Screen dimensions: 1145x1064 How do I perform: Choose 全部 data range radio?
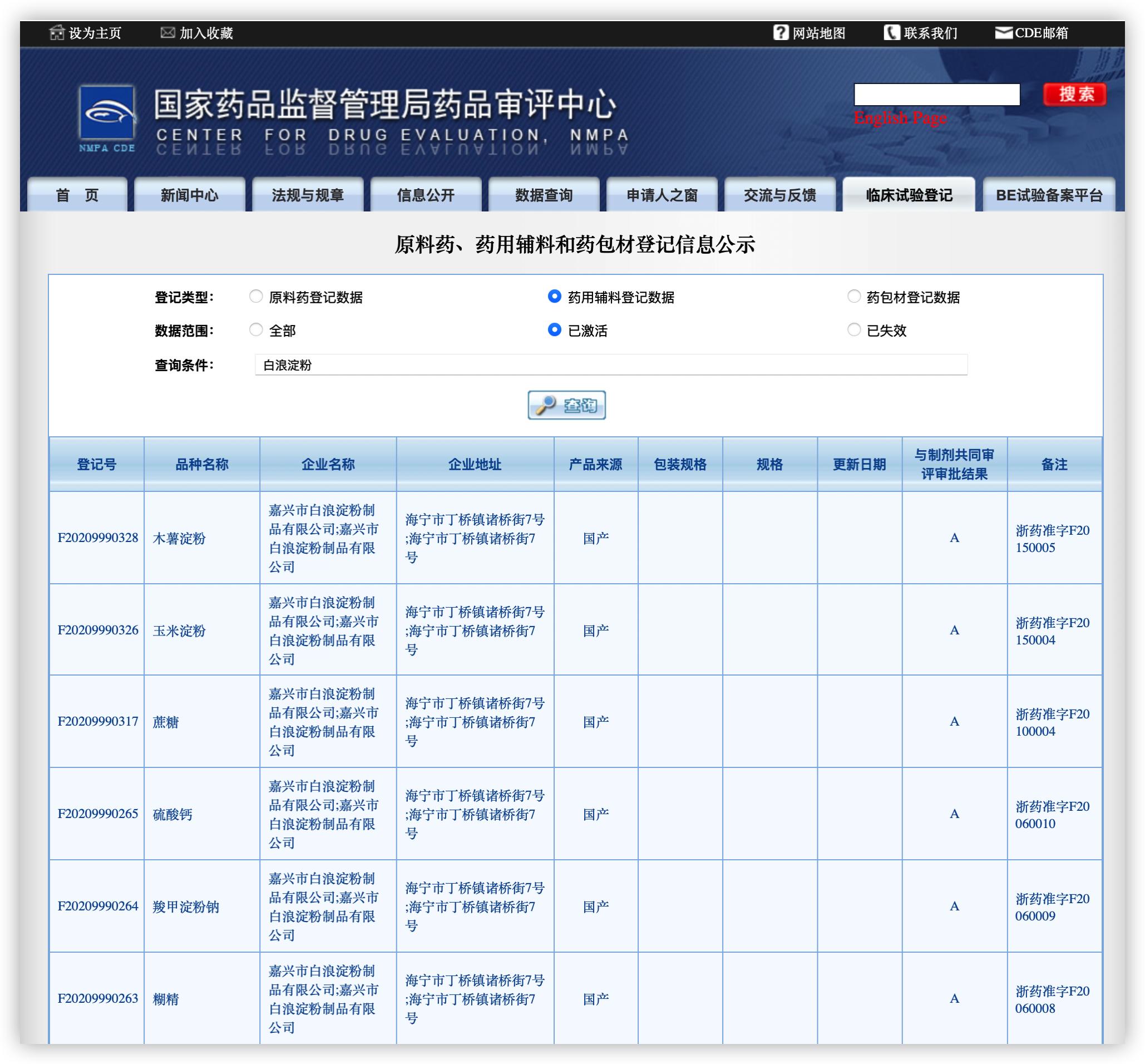[255, 330]
